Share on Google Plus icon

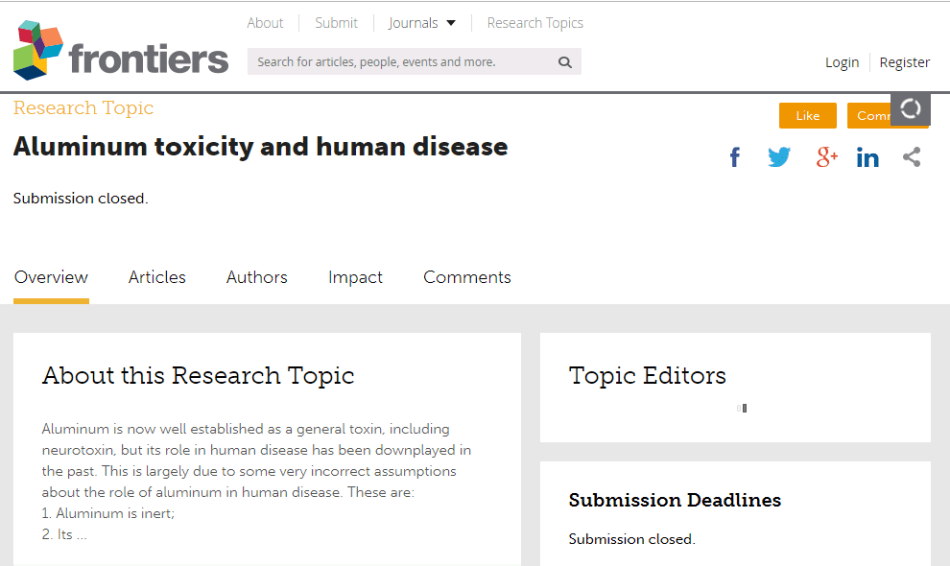point(826,157)
